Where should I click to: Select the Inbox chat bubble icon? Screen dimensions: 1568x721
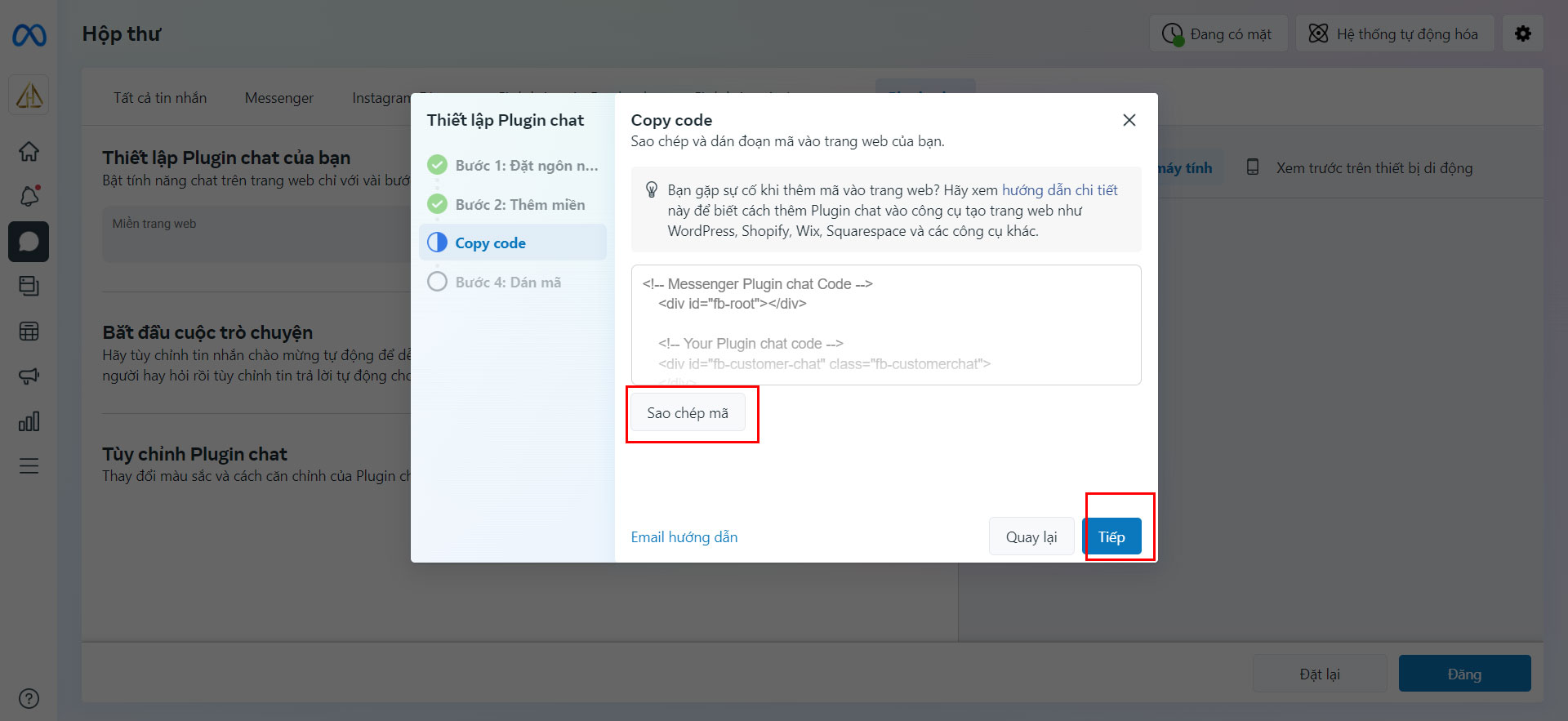pos(29,242)
